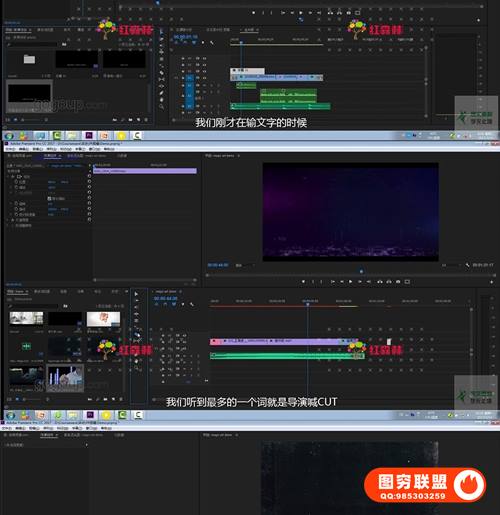Click the Mark In button under program monitor
The height and width of the screenshot is (515, 500).
tap(313, 282)
